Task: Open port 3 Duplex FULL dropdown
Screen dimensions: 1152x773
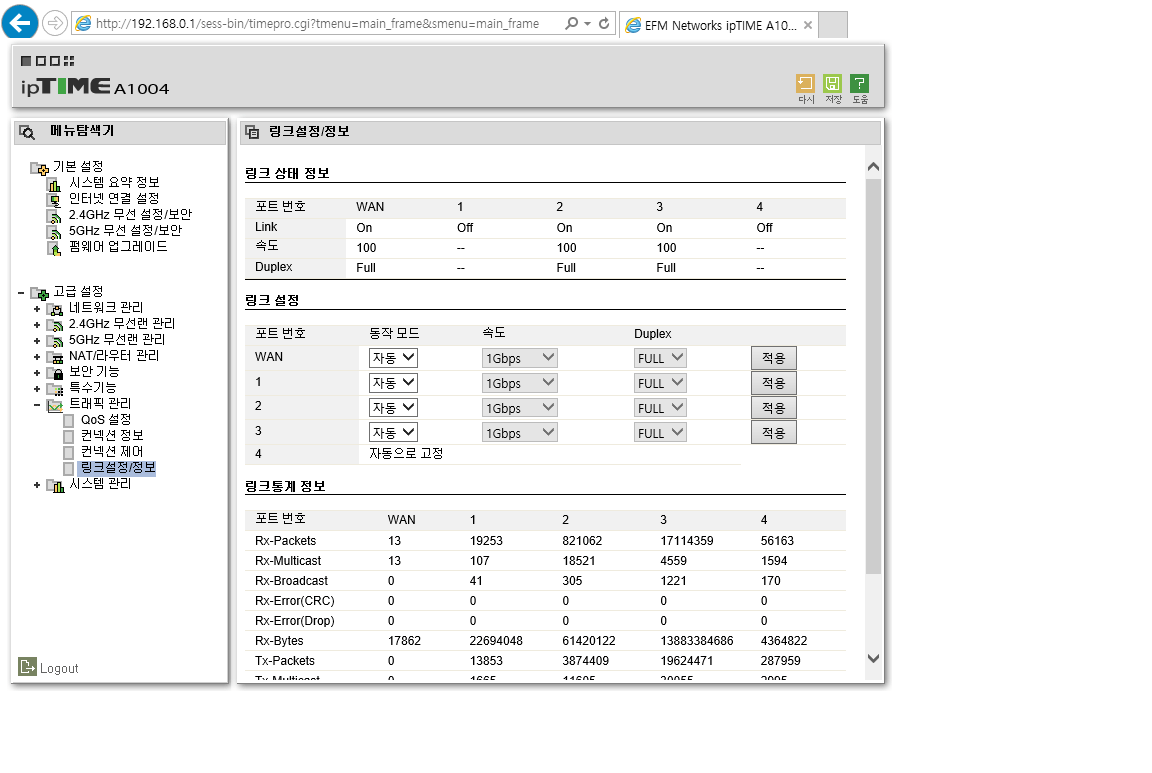Action: [660, 433]
